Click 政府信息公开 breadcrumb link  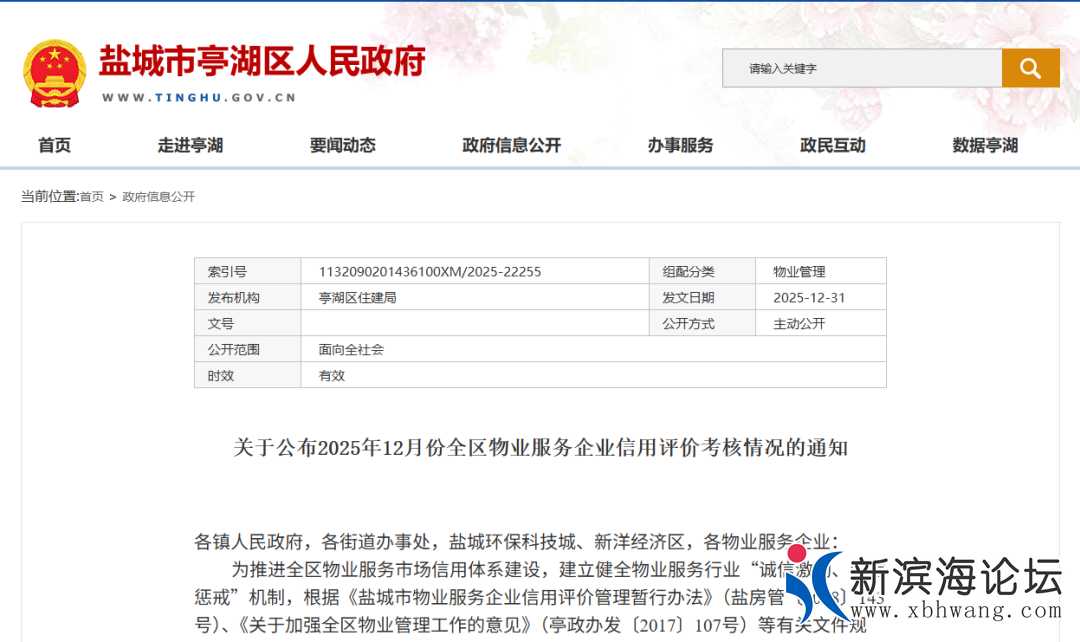click(159, 197)
